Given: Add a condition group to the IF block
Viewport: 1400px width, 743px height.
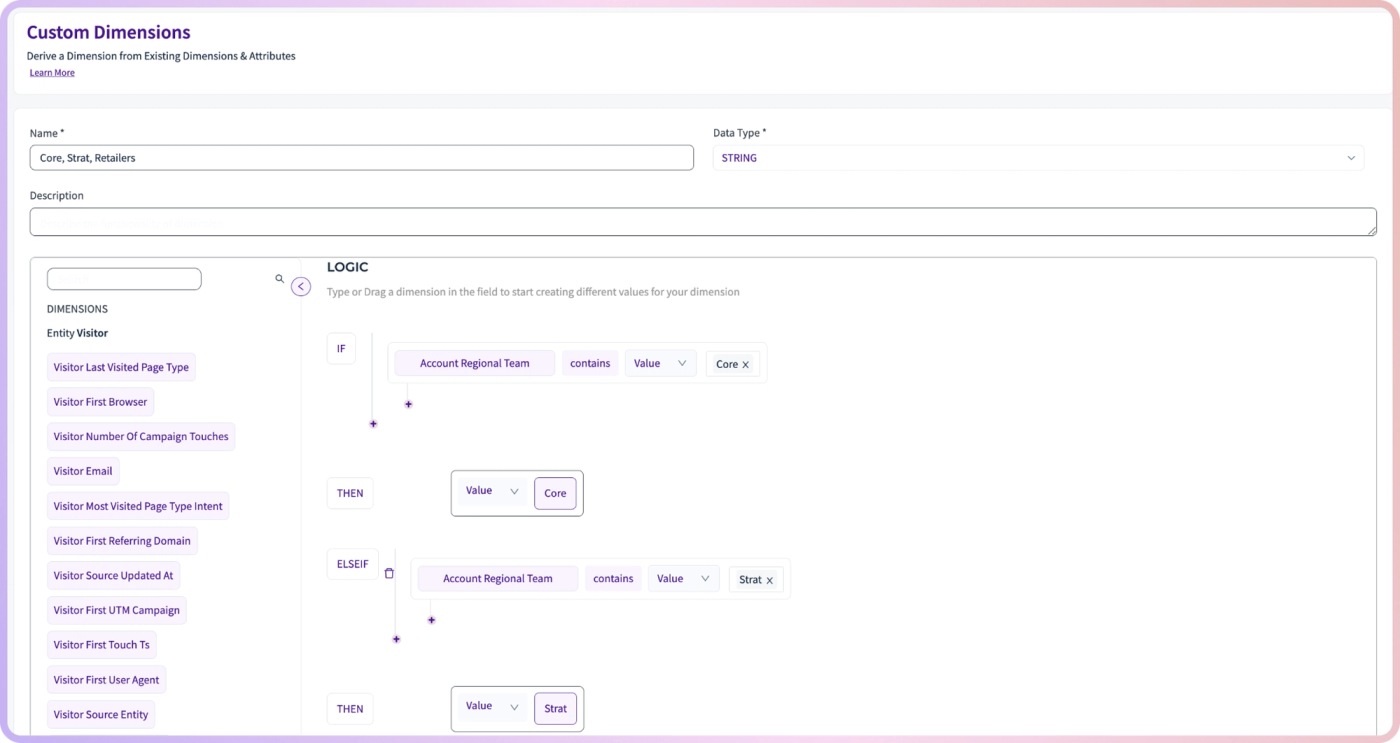Looking at the screenshot, I should coord(373,424).
